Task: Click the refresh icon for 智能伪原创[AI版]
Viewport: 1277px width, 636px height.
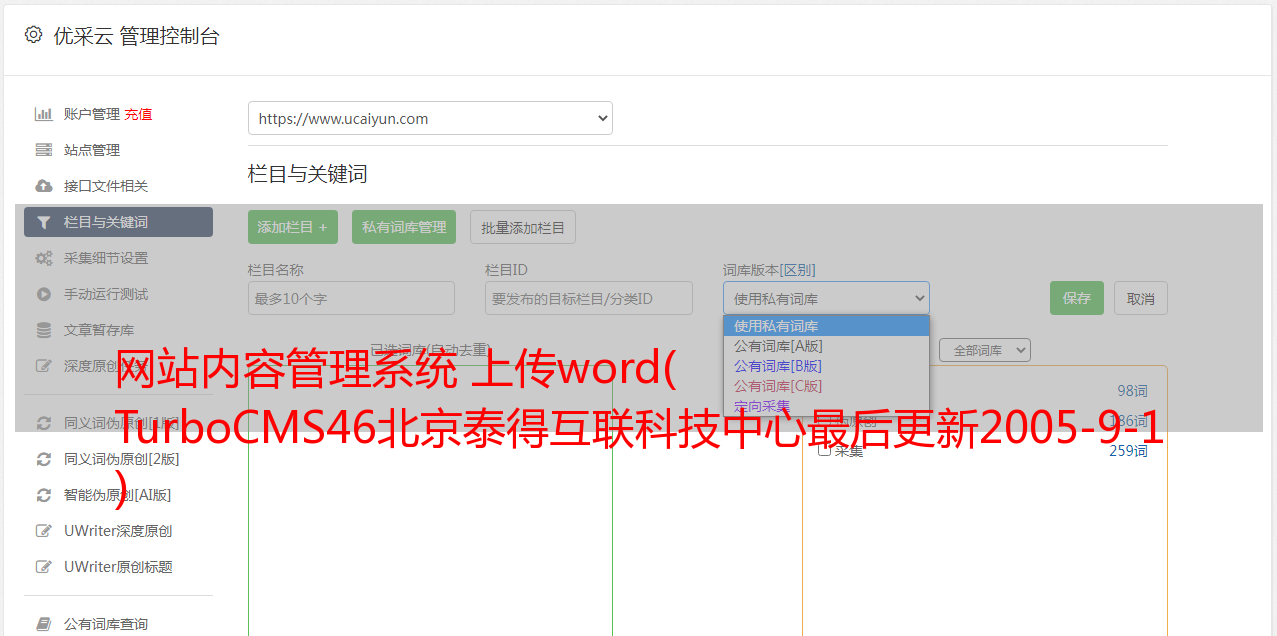Action: (44, 495)
